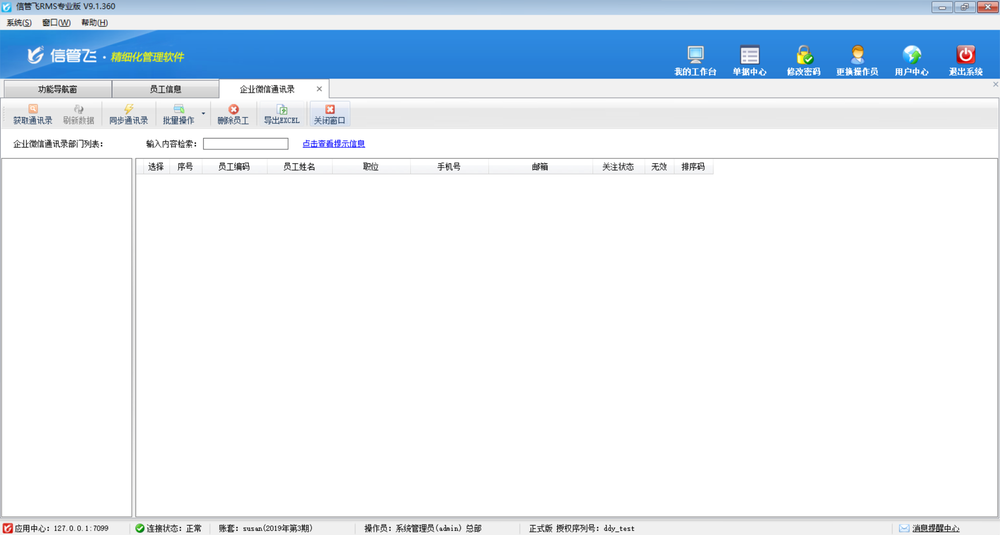This screenshot has height=535, width=1000.
Task: Close the 企业微信通讯录 tab
Action: [x=319, y=89]
